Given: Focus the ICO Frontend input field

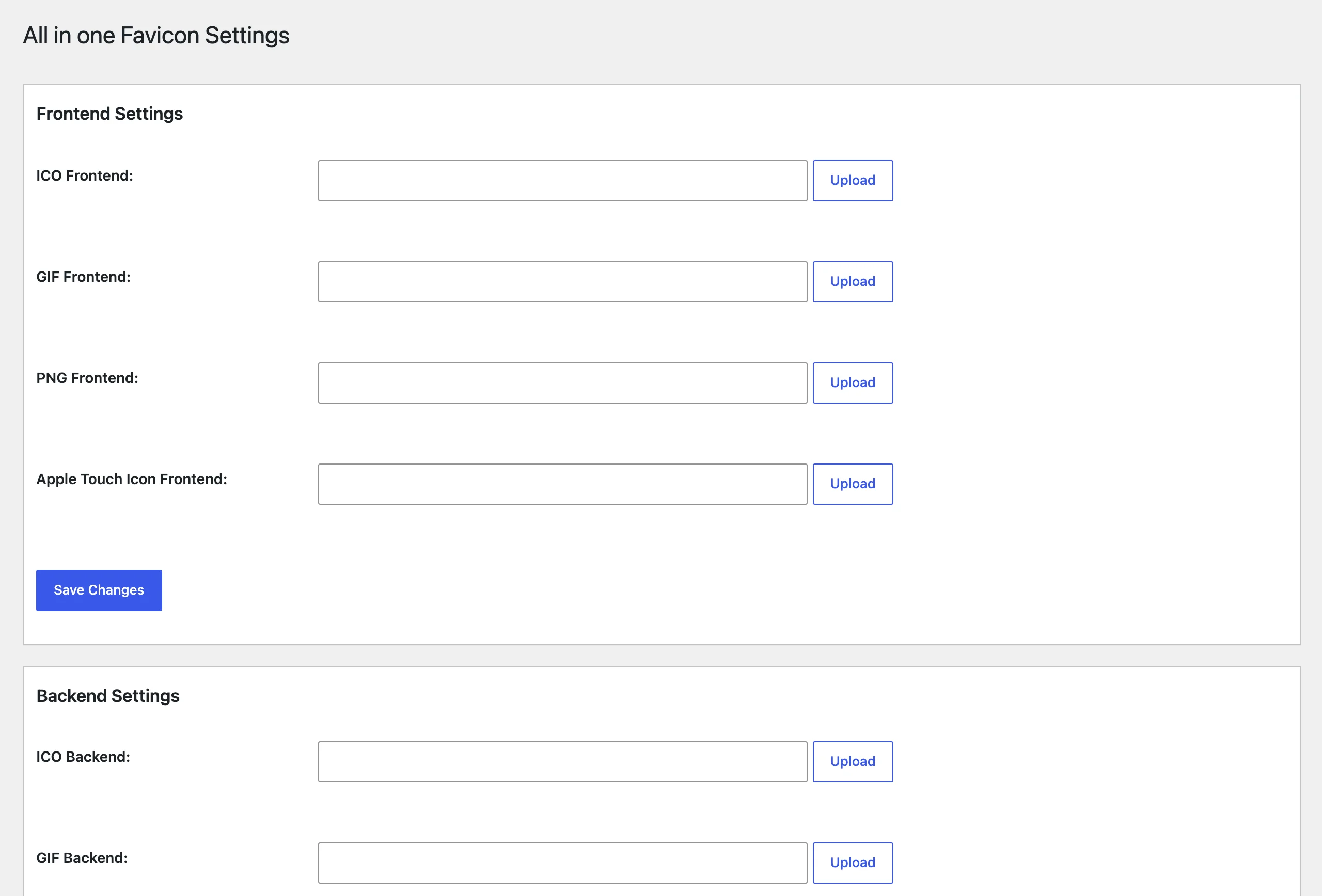Looking at the screenshot, I should pyautogui.click(x=562, y=180).
